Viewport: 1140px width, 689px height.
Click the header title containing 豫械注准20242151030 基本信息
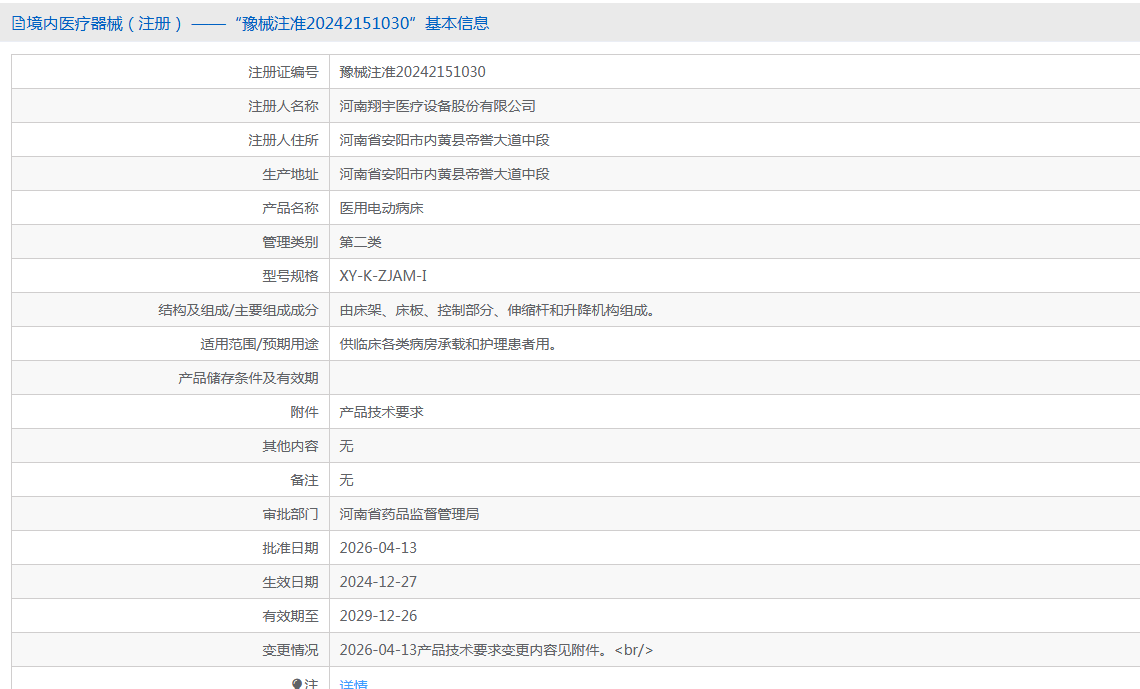pos(257,23)
